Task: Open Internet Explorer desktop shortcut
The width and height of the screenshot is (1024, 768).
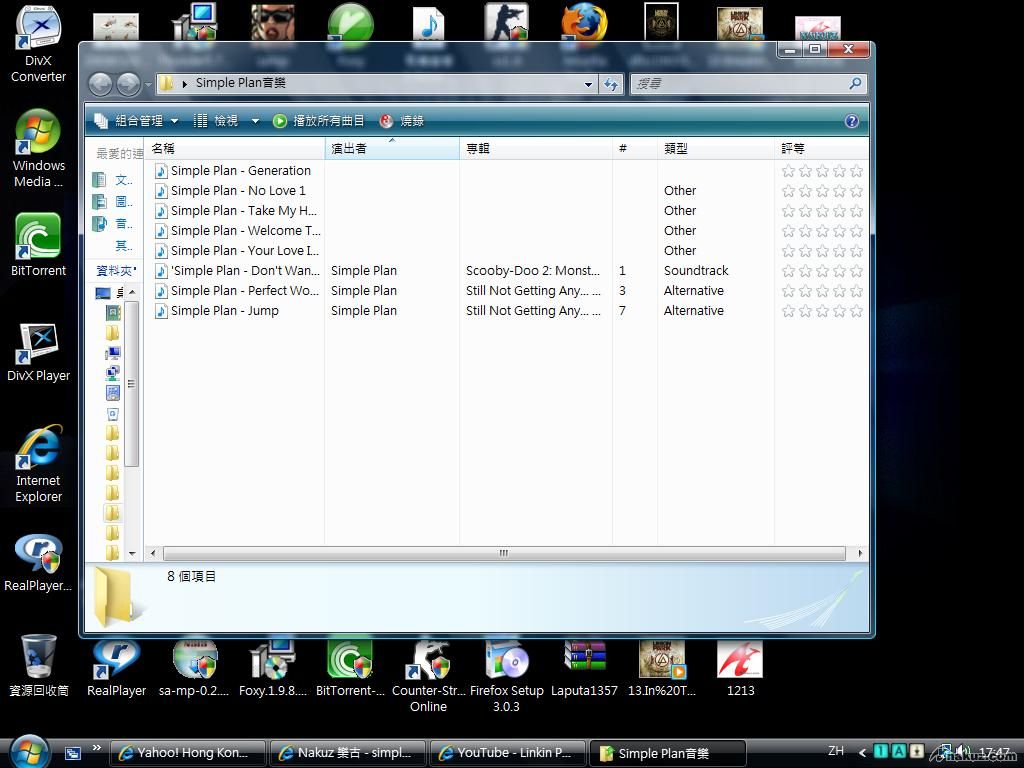Action: coord(39,464)
